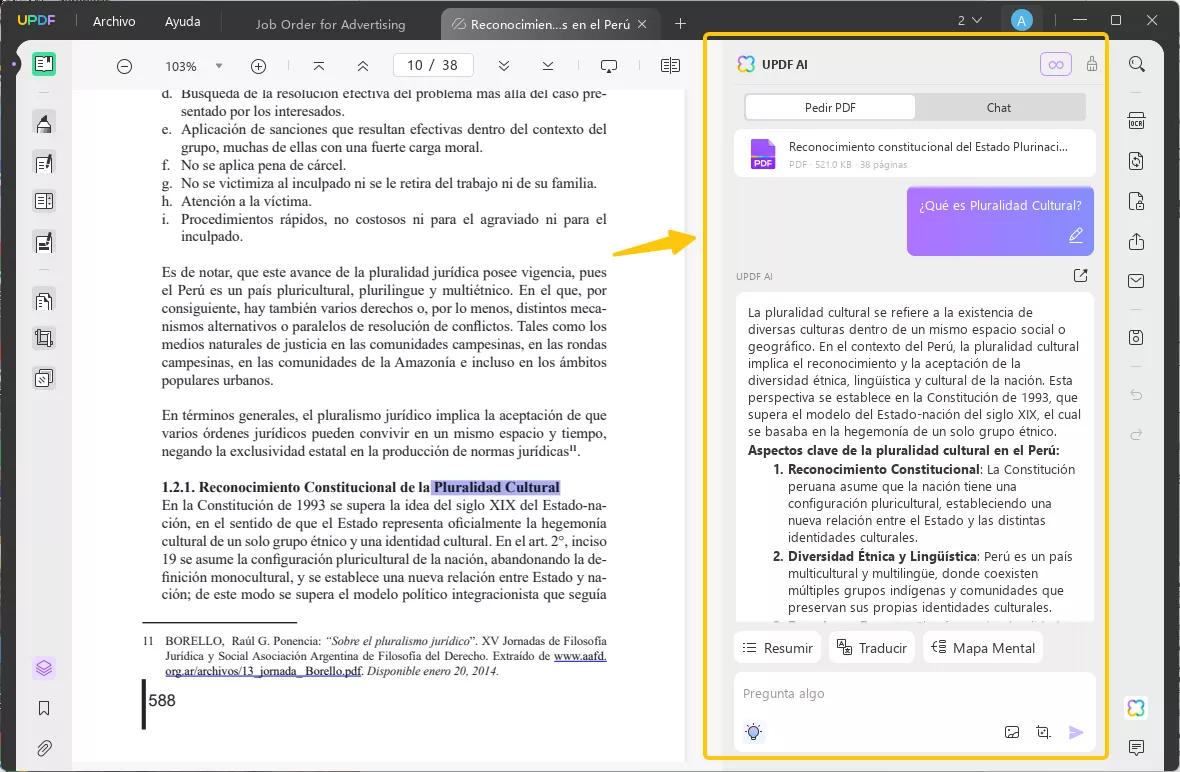Open the Form preparation tool
Viewport: 1180px width, 772px height.
[x=44, y=201]
